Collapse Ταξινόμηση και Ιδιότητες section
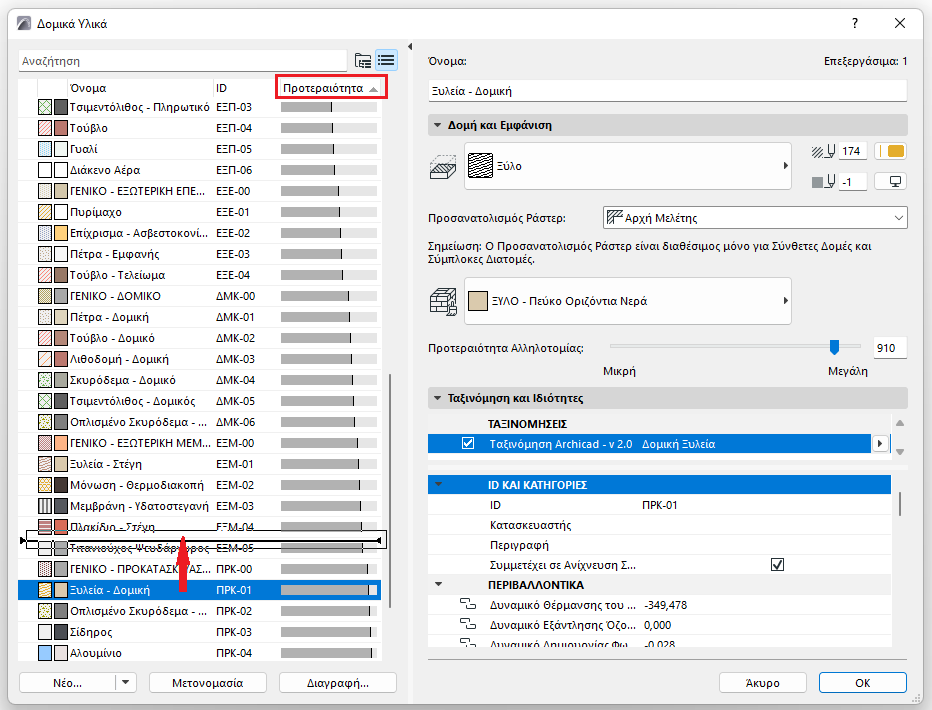The width and height of the screenshot is (932, 710). 437,398
